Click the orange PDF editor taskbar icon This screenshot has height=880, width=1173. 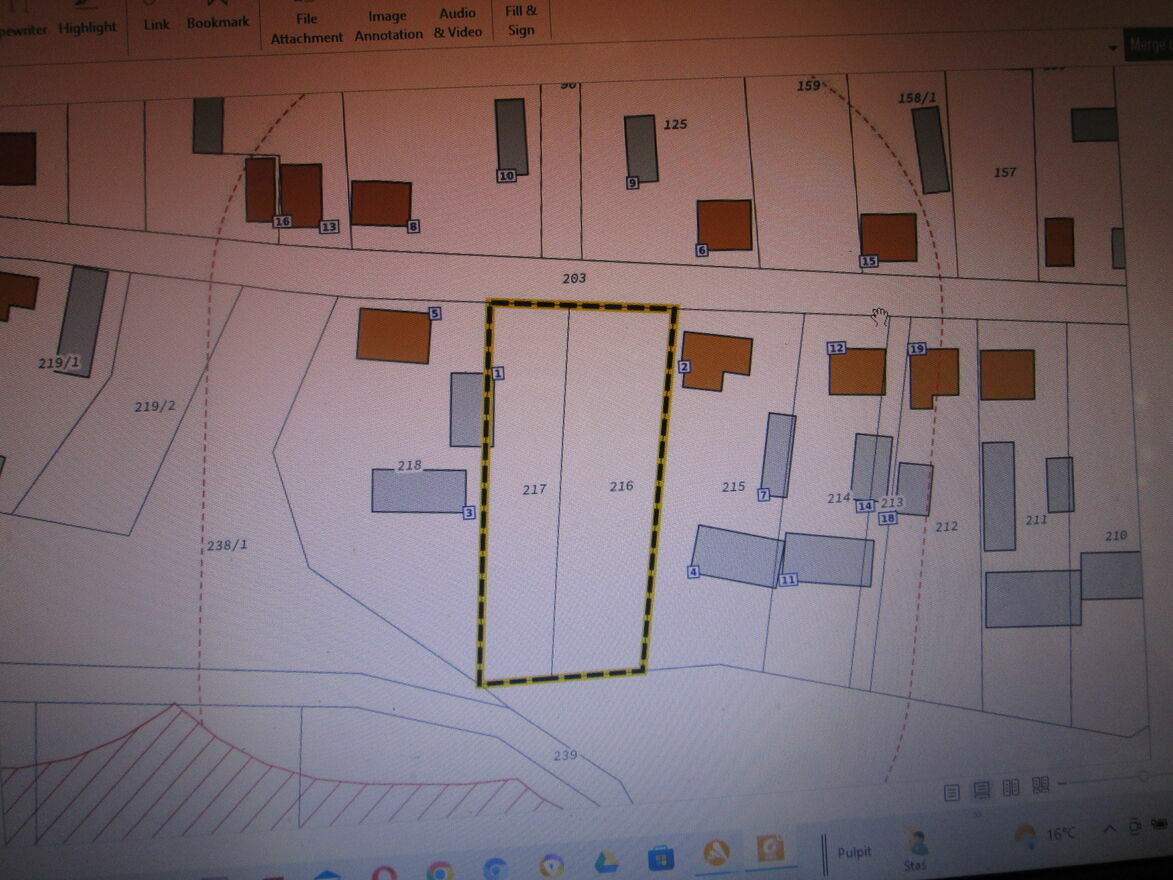771,850
